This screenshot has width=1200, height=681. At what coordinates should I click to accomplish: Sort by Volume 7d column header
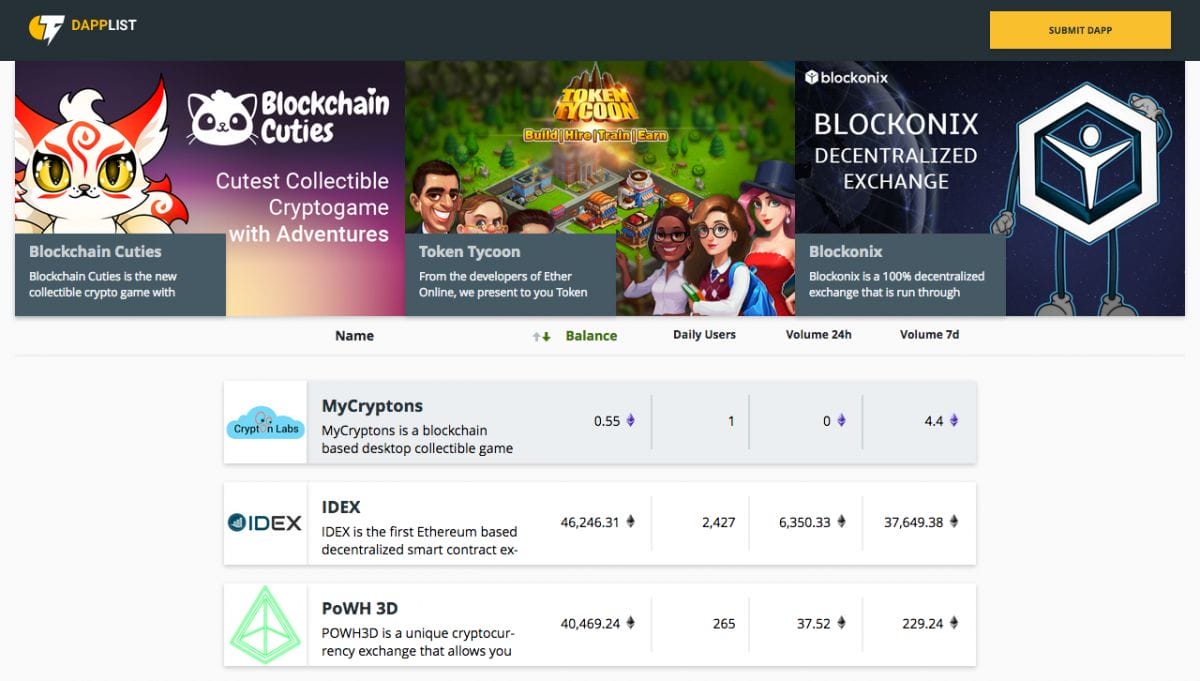929,335
